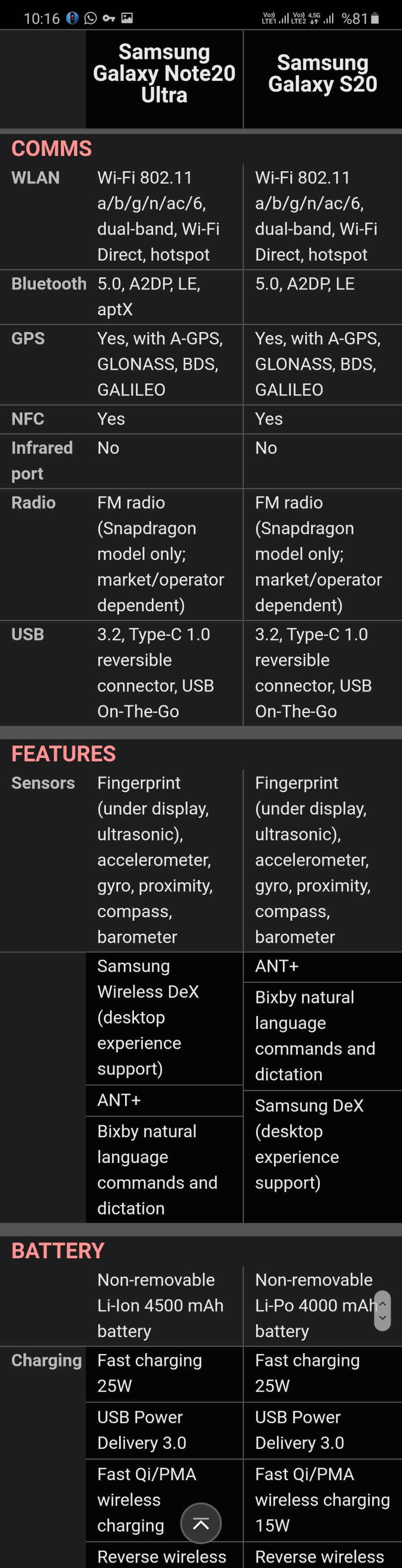Open the Samsung Galaxy S20 header
The width and height of the screenshot is (402, 1568).
pos(322,73)
